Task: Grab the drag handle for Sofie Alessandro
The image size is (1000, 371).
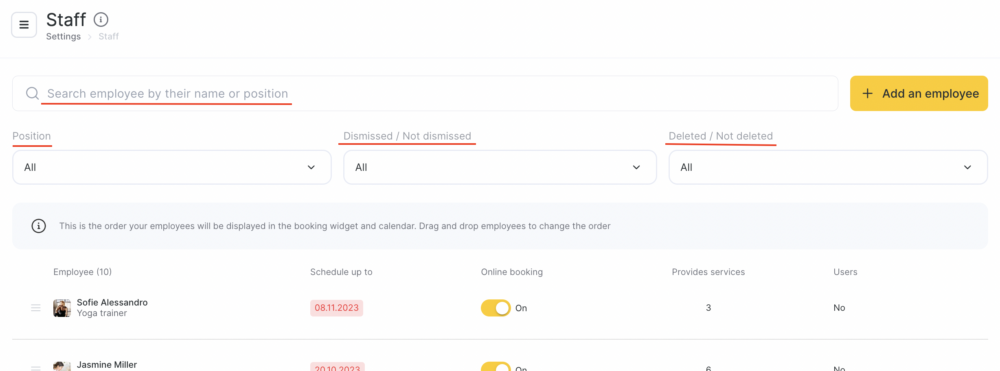Action: pos(36,308)
